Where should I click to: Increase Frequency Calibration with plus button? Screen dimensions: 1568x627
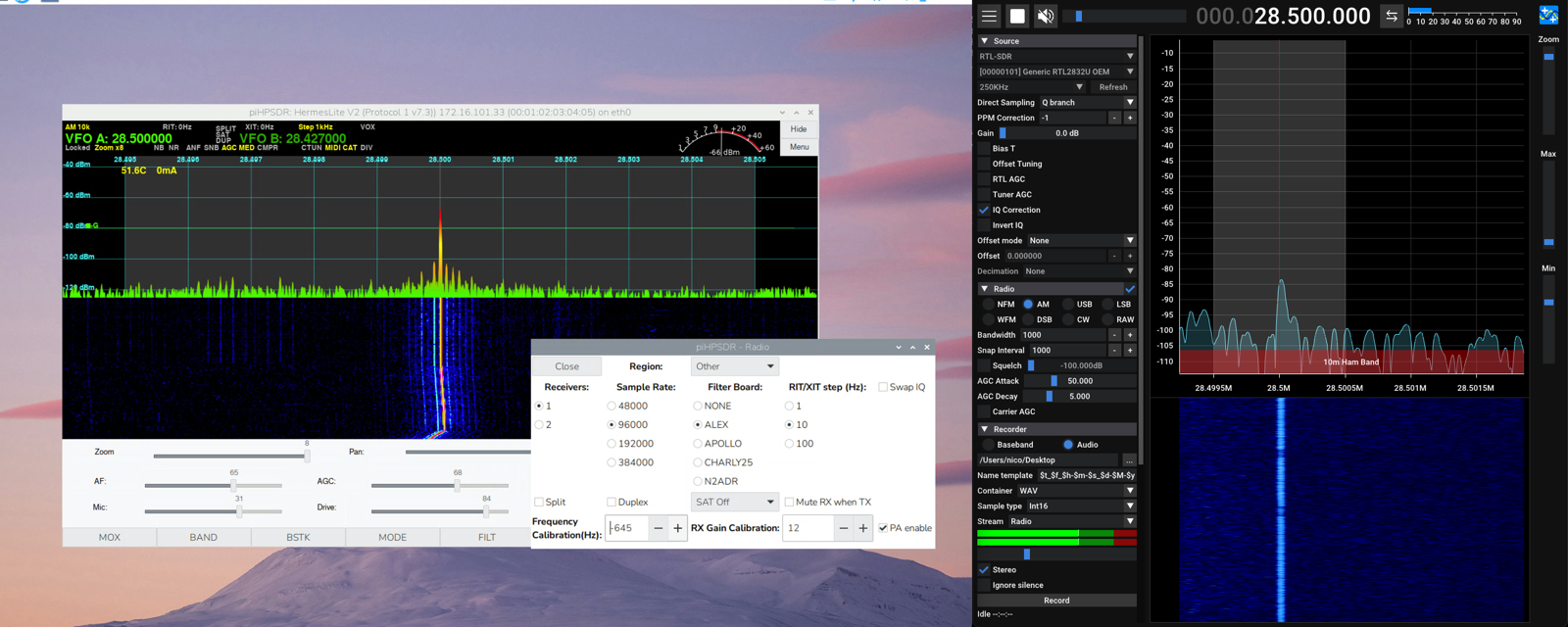pos(677,528)
